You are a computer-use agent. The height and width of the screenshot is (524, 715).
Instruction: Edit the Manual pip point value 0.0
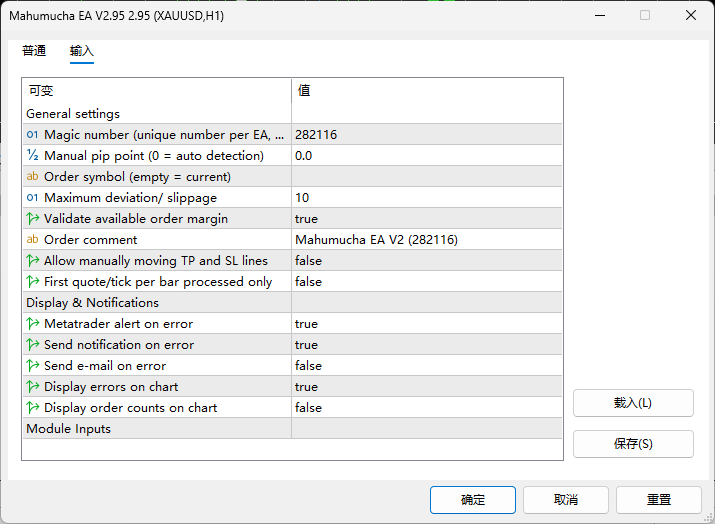(x=426, y=156)
